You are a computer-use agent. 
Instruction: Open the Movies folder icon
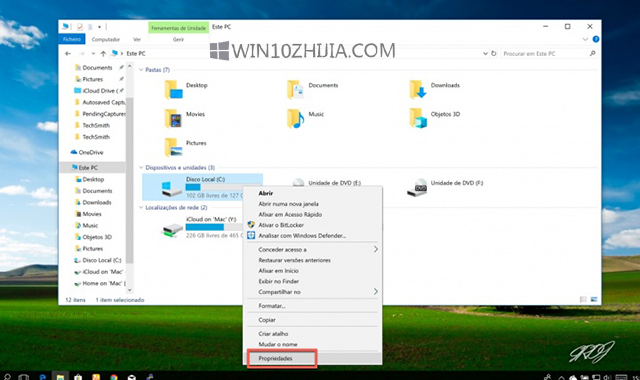coord(173,118)
